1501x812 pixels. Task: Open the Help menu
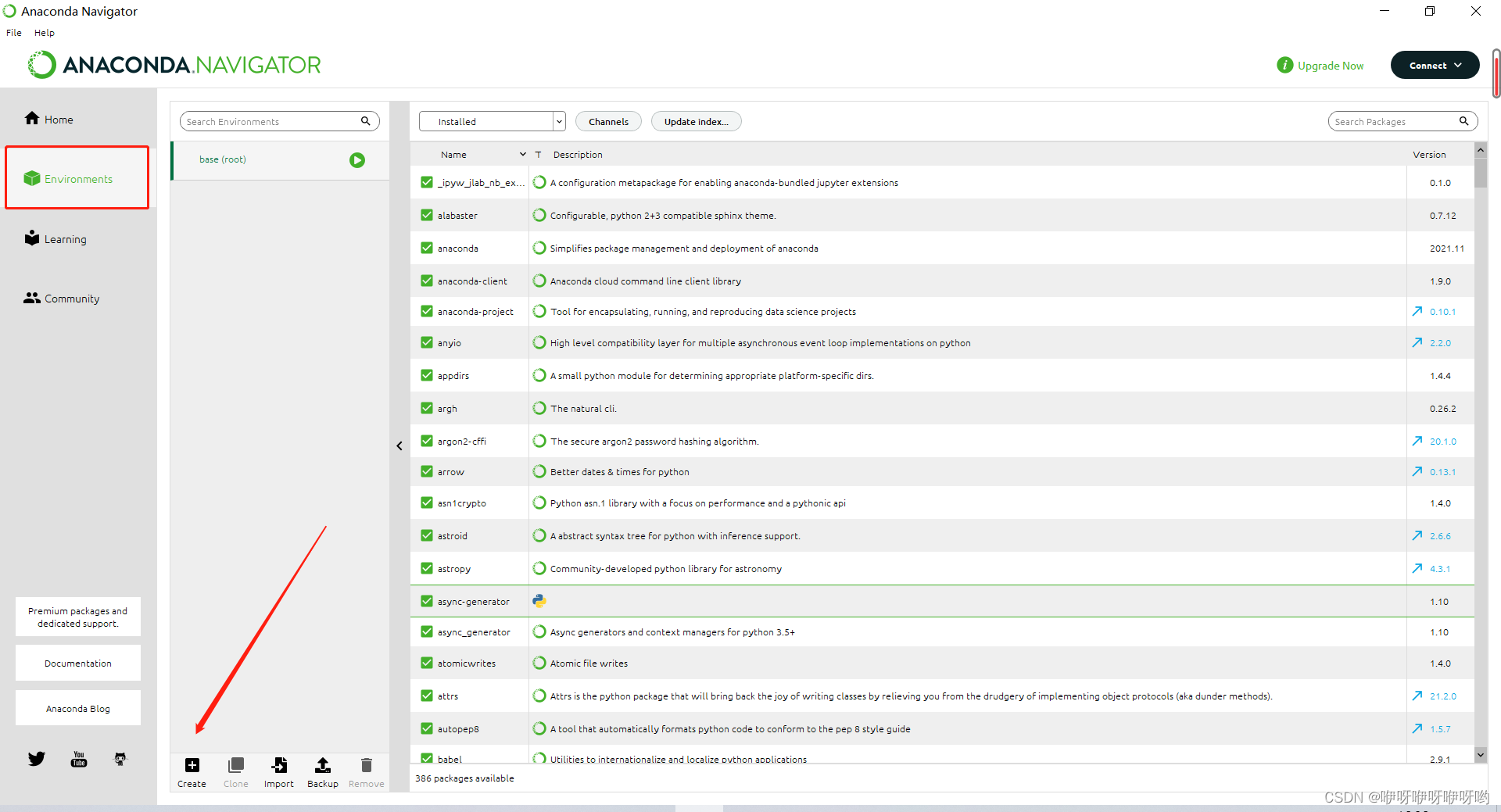pyautogui.click(x=45, y=33)
